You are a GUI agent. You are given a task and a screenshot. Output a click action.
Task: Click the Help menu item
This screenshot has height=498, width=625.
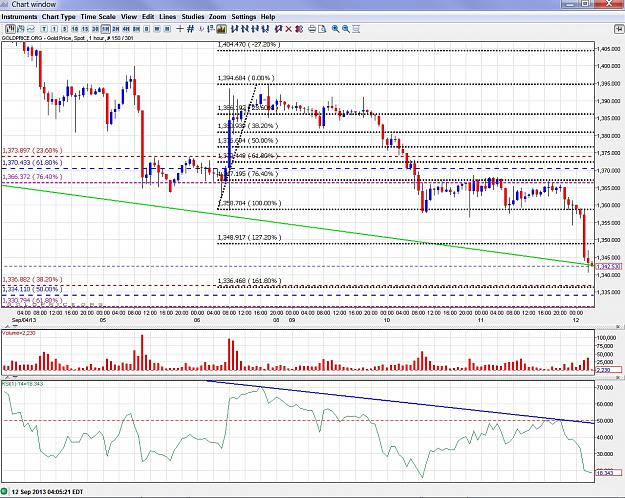point(268,17)
